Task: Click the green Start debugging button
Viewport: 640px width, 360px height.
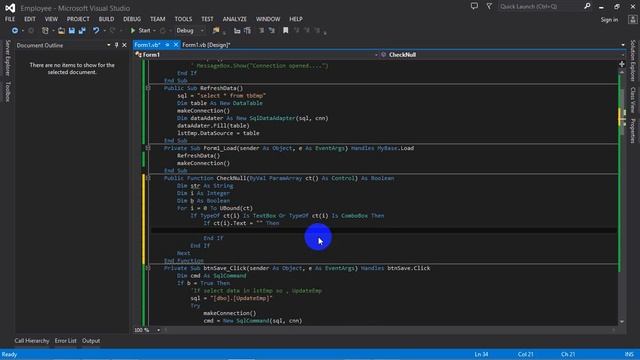Action: pyautogui.click(x=140, y=31)
